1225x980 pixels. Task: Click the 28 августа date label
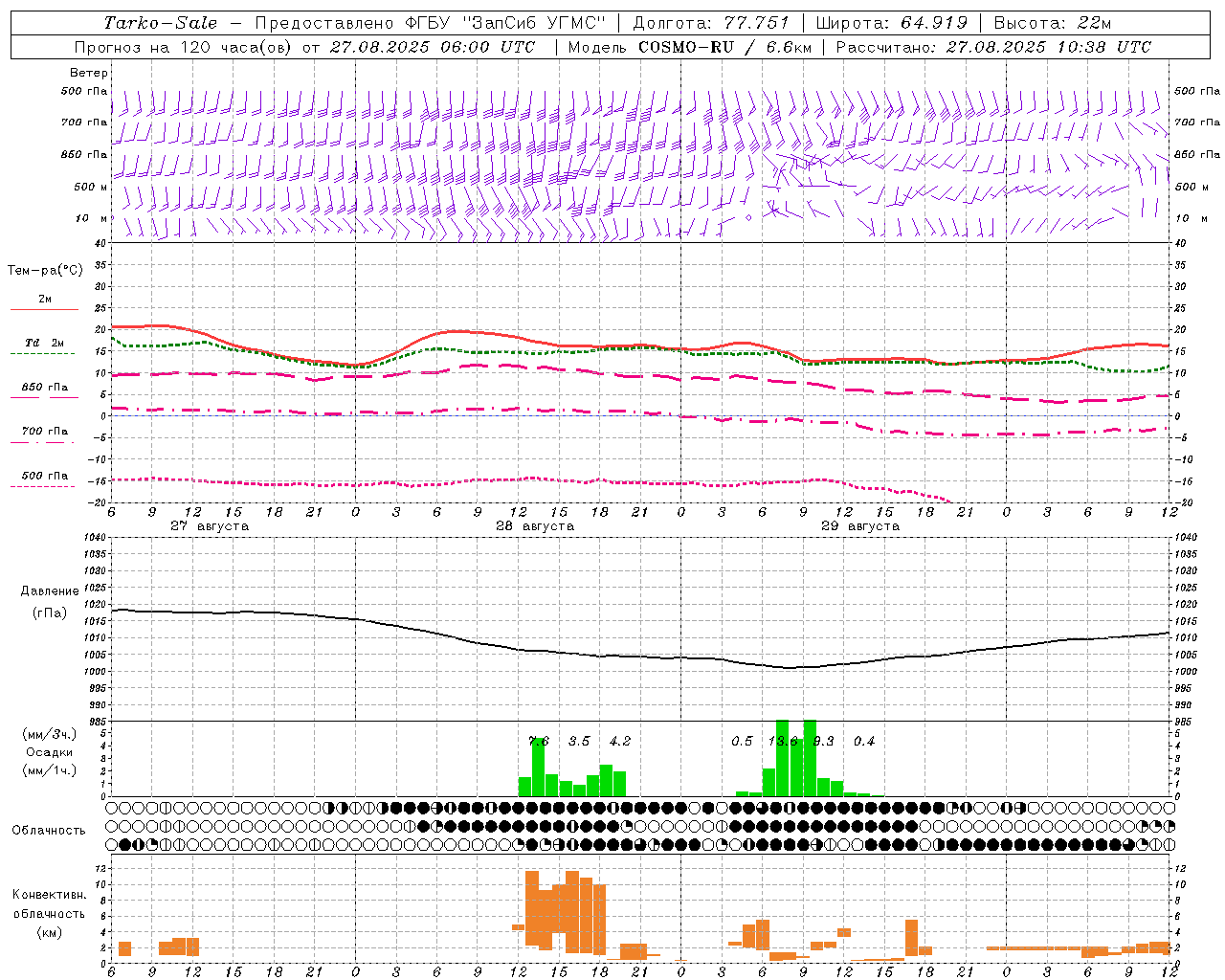click(x=535, y=525)
